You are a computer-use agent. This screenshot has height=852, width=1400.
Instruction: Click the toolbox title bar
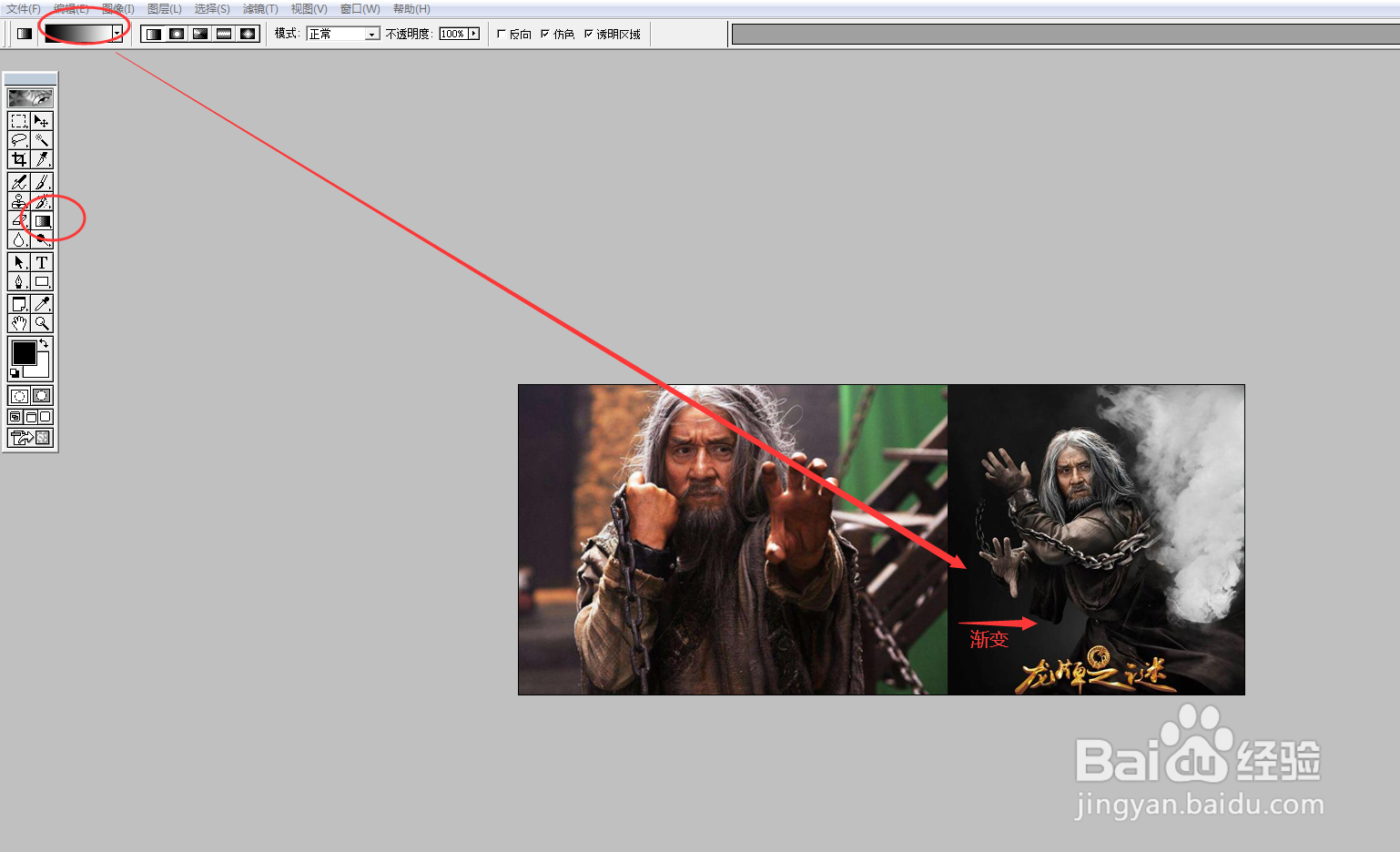[30, 79]
